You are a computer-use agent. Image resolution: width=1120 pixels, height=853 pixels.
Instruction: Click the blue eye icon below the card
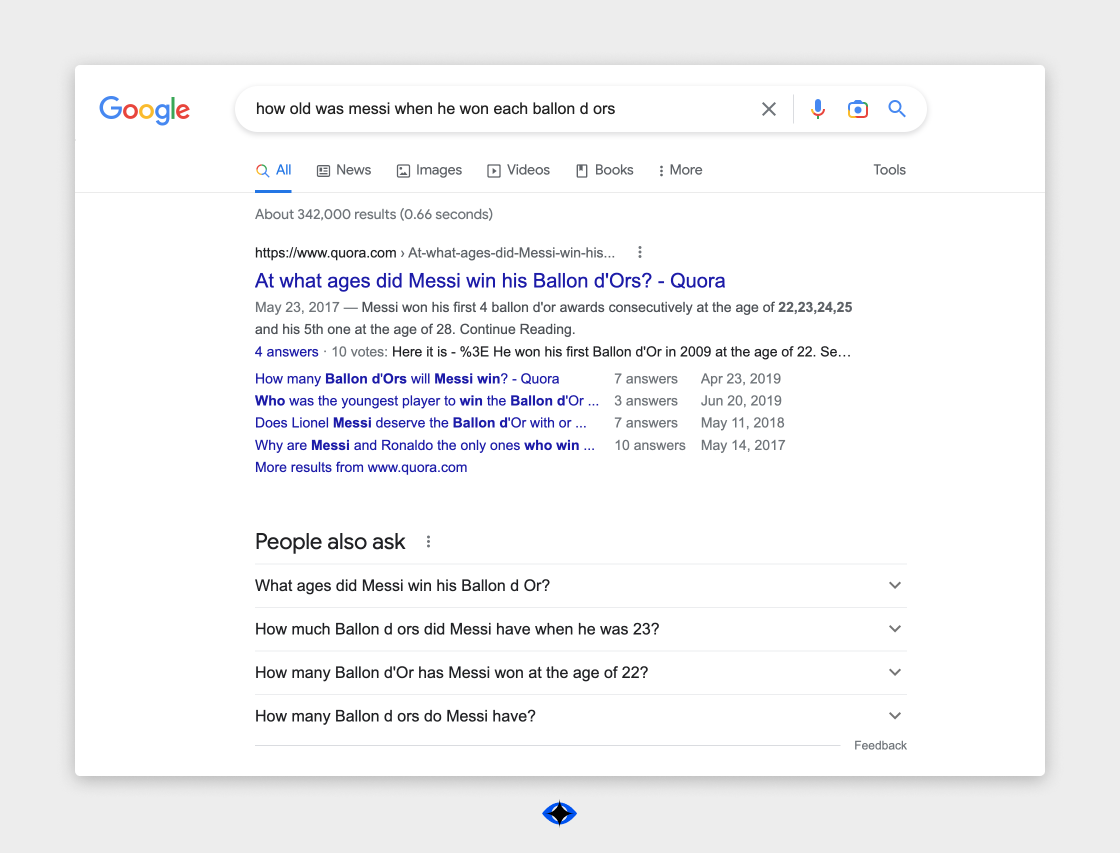point(559,813)
